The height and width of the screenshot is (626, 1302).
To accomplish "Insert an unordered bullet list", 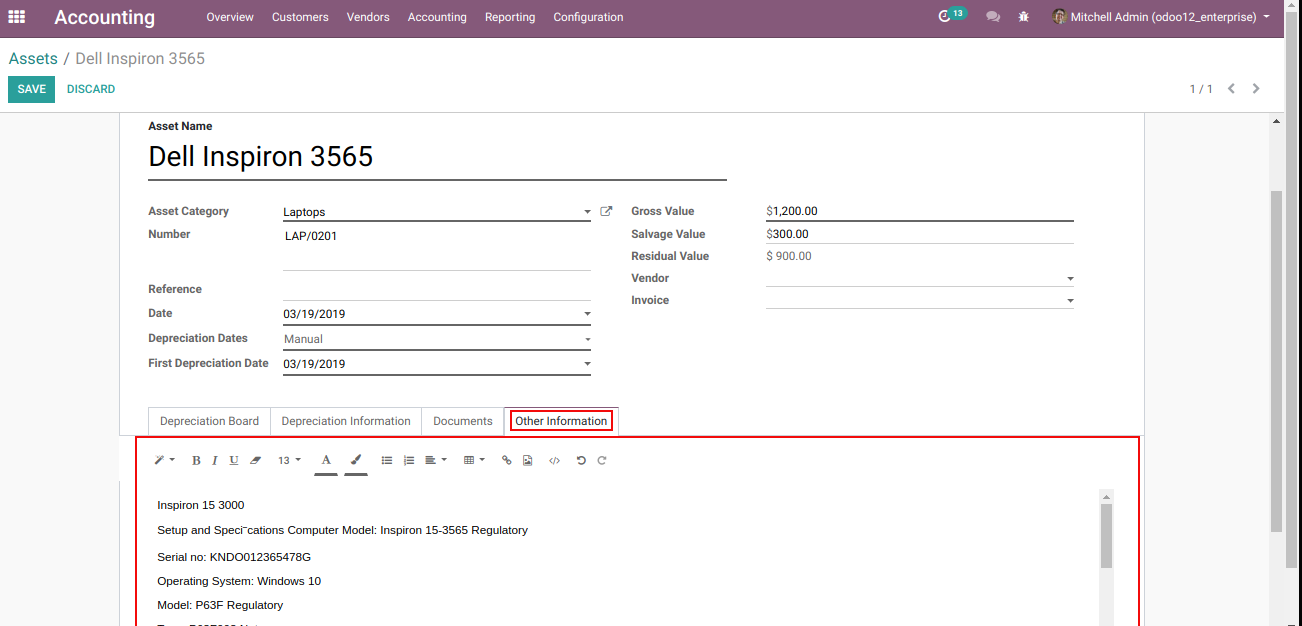I will 387,460.
